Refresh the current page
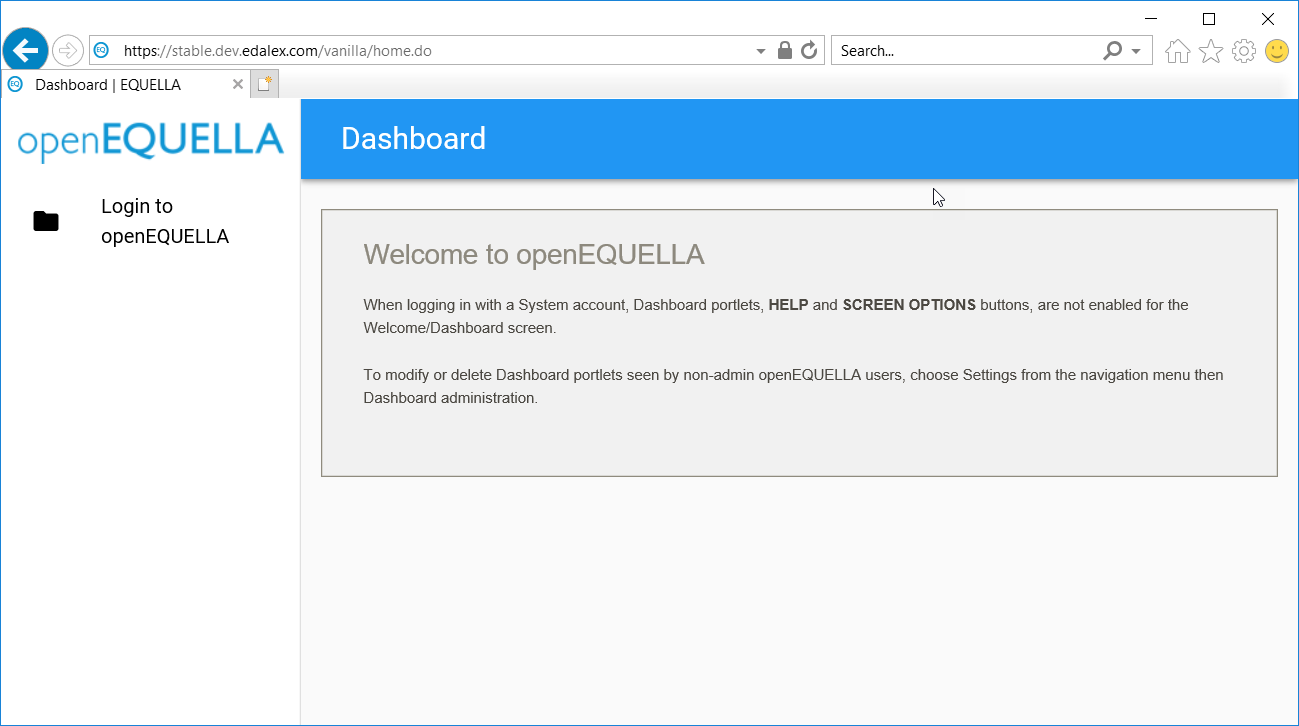The width and height of the screenshot is (1299, 726). (809, 49)
